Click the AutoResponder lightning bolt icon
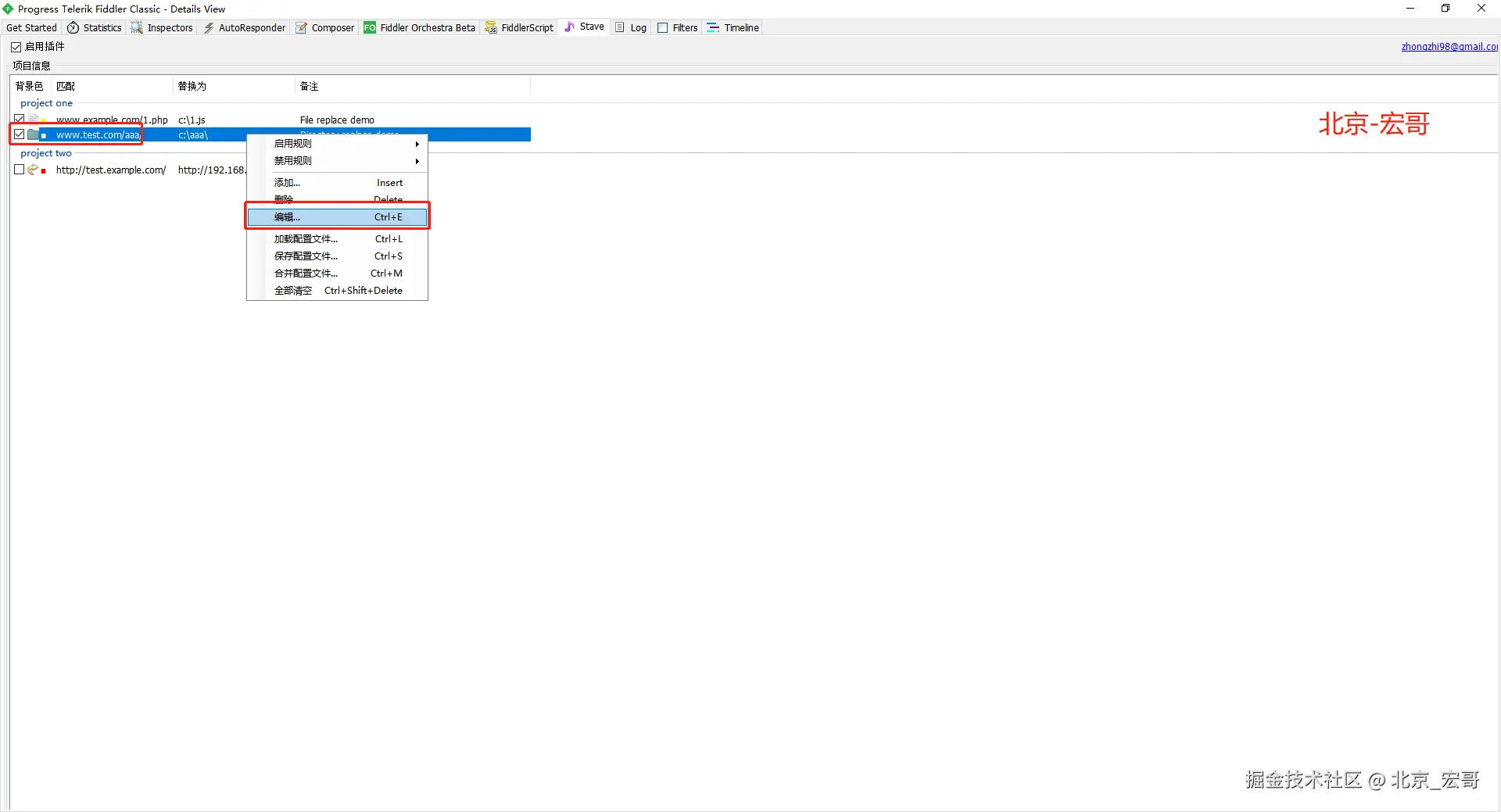This screenshot has height=812, width=1501. (x=209, y=27)
